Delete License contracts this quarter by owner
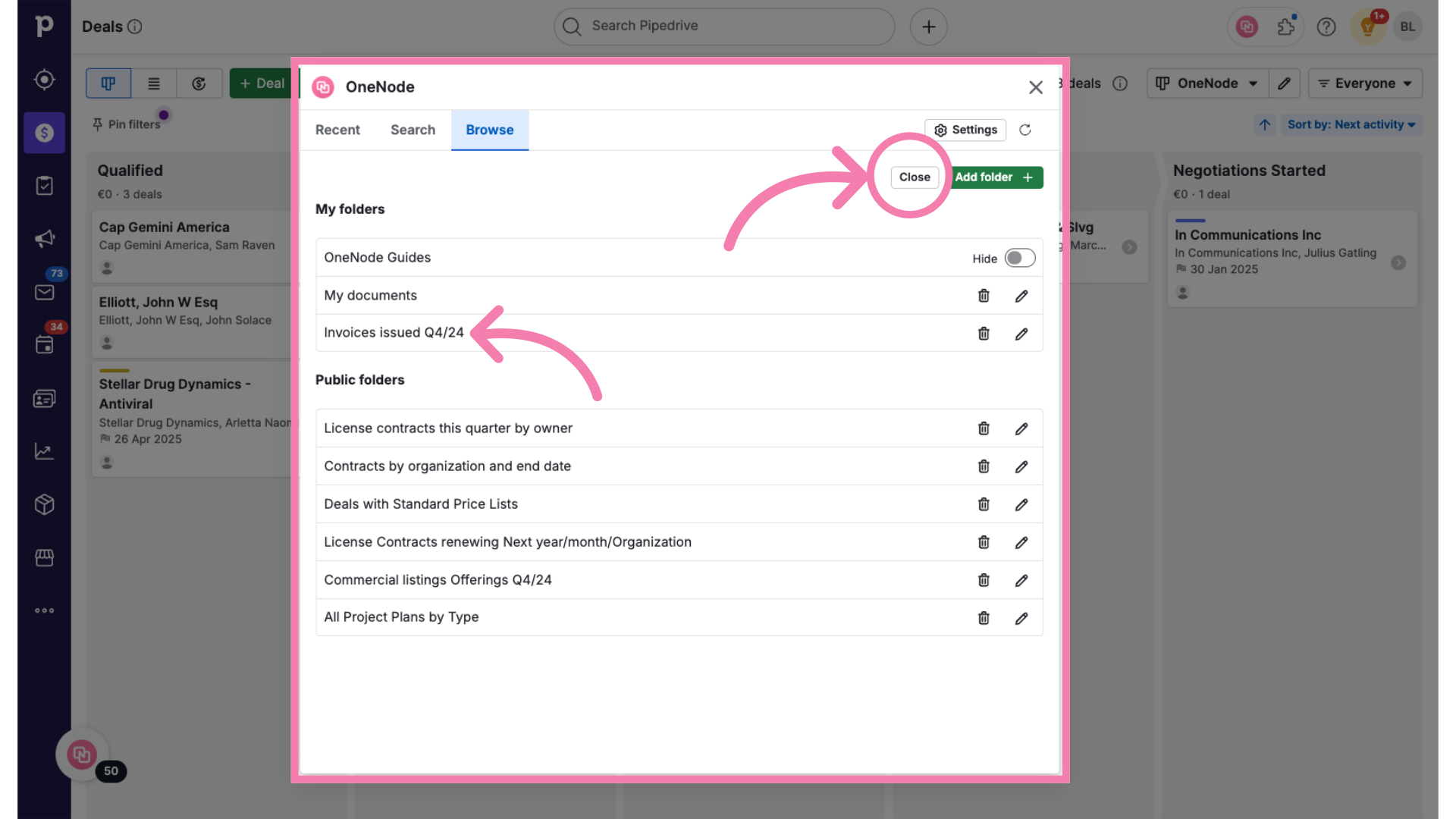This screenshot has height=819, width=1456. 984,428
